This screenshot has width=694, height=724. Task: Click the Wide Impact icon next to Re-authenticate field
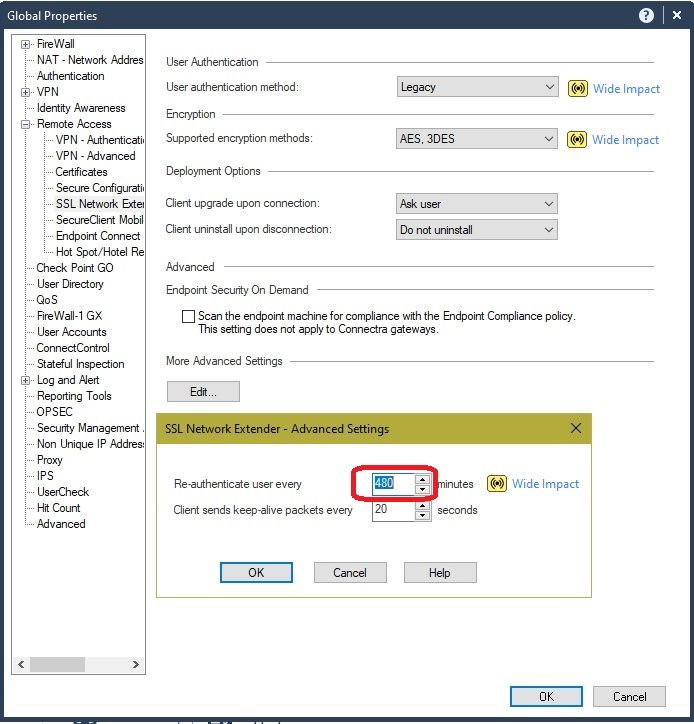pyautogui.click(x=497, y=484)
